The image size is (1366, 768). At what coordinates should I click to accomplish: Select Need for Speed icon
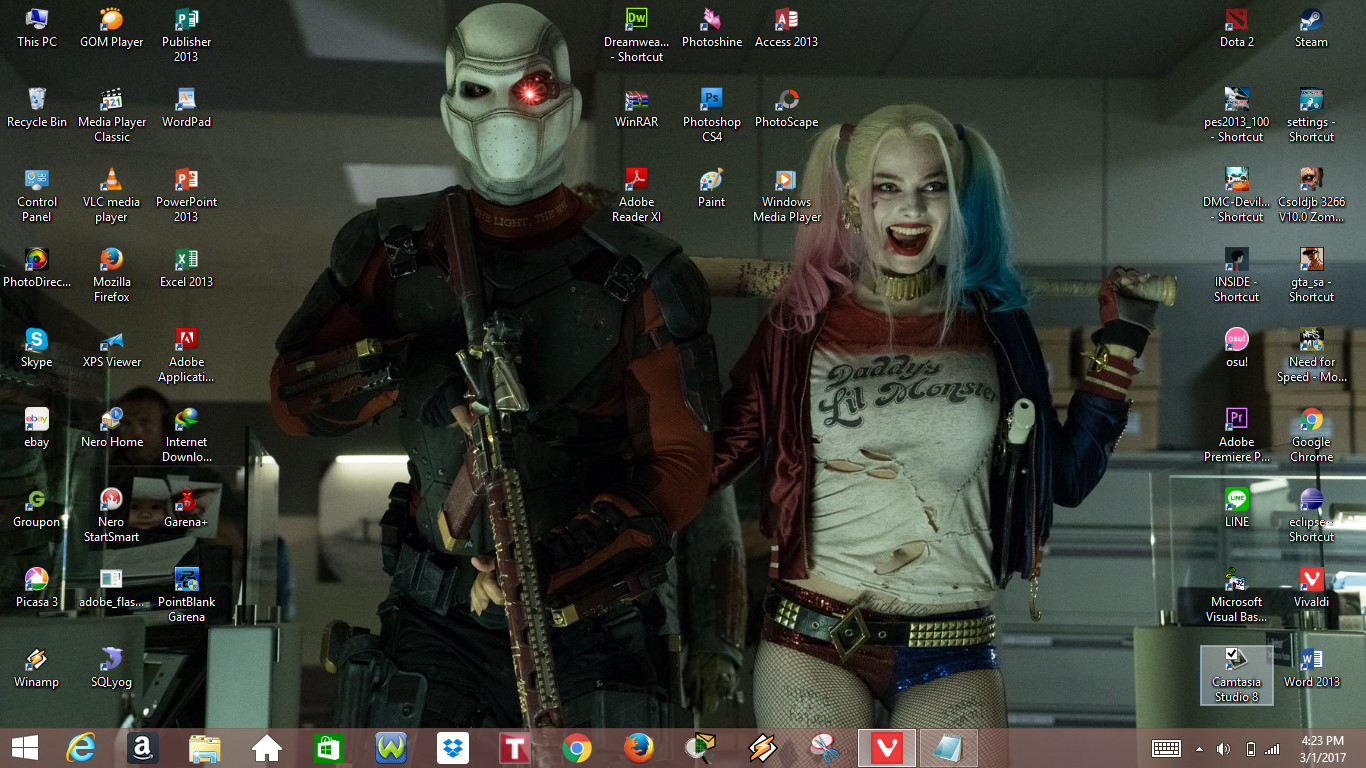[1312, 355]
